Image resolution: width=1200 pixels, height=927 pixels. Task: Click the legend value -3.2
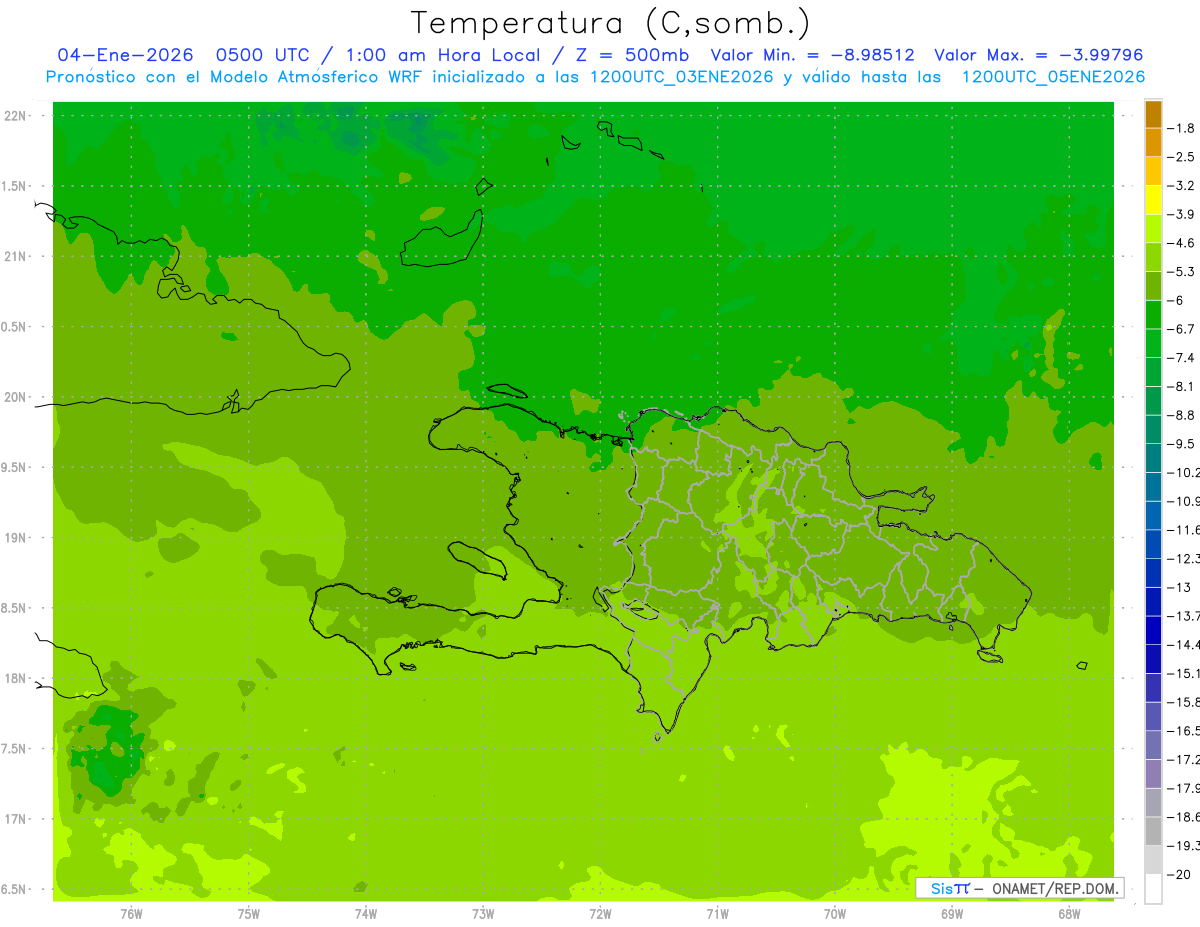coord(1181,185)
